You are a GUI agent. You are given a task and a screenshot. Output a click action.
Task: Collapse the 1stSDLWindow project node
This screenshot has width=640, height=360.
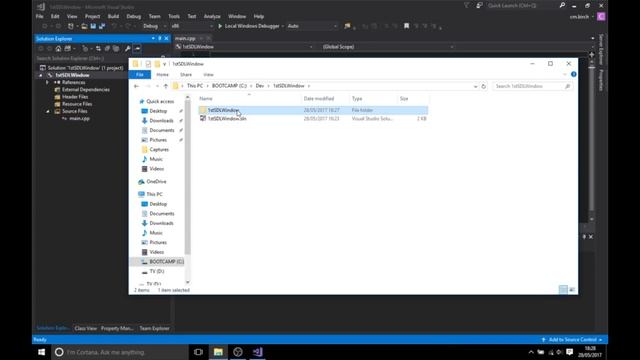click(40, 76)
